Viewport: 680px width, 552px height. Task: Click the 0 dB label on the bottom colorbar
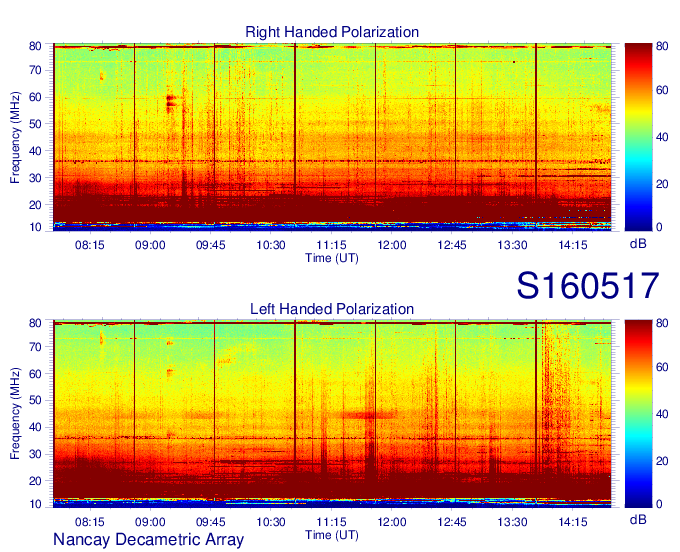tap(660, 504)
